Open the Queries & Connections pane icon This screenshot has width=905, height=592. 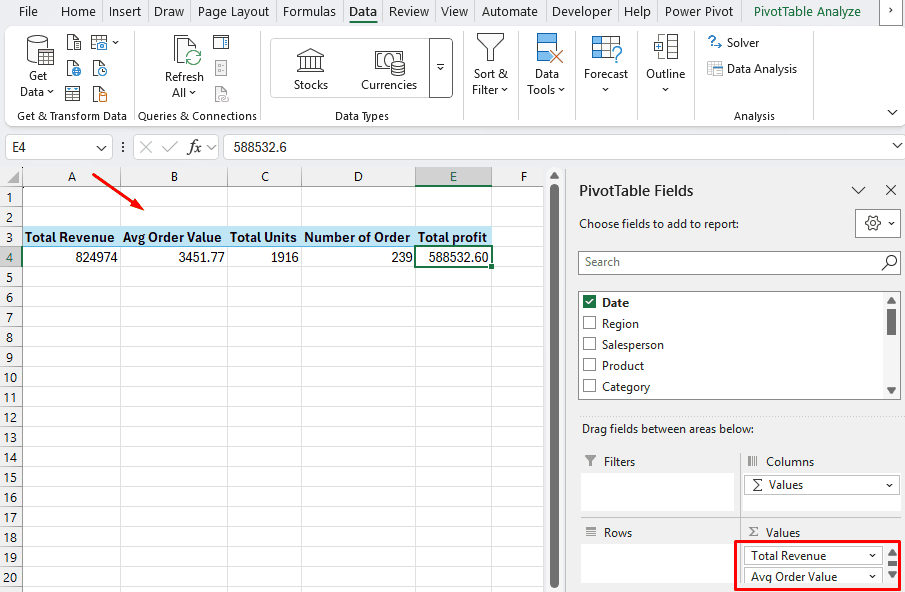click(221, 42)
